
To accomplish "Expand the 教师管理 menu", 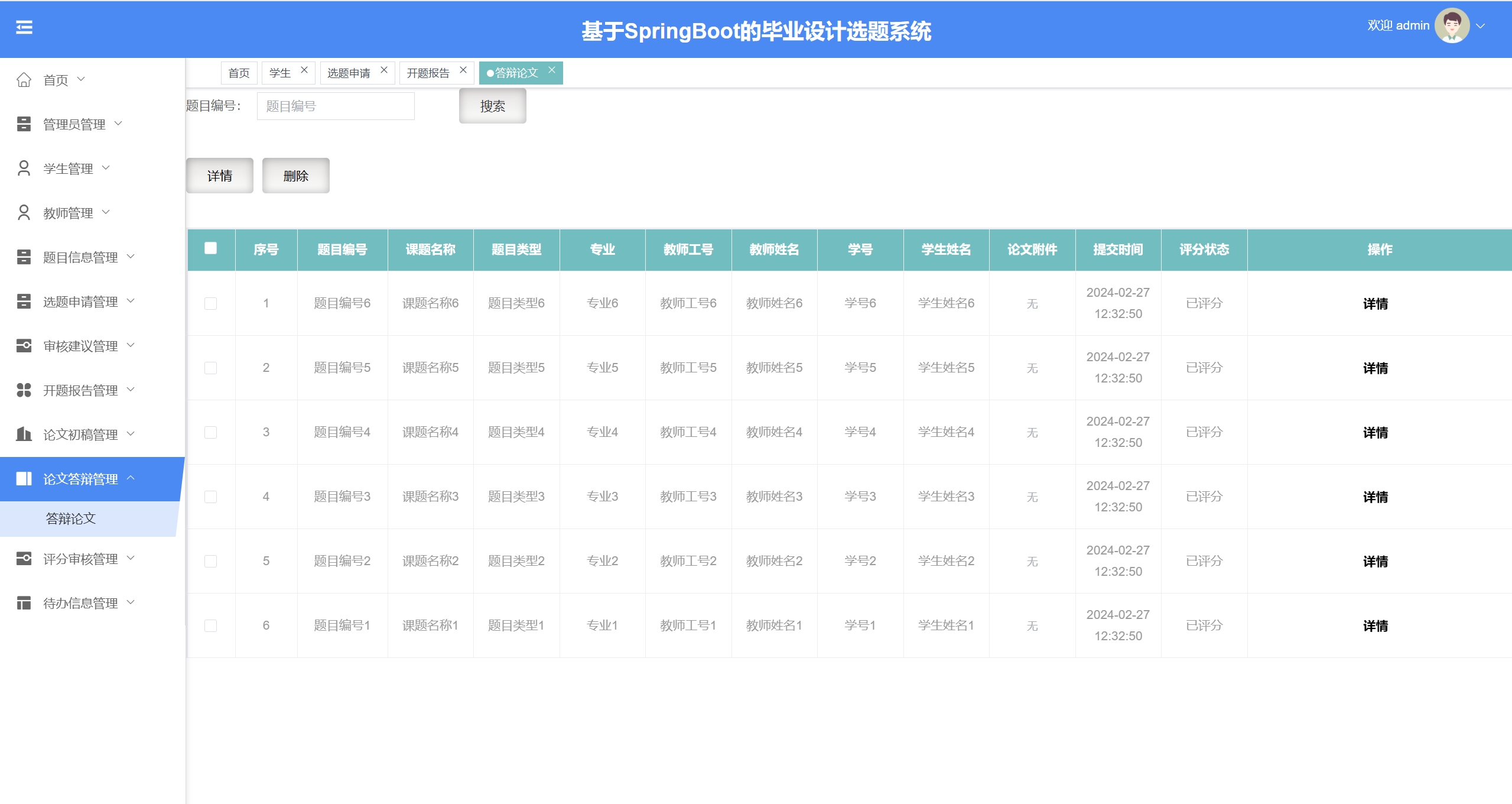I will [106, 212].
